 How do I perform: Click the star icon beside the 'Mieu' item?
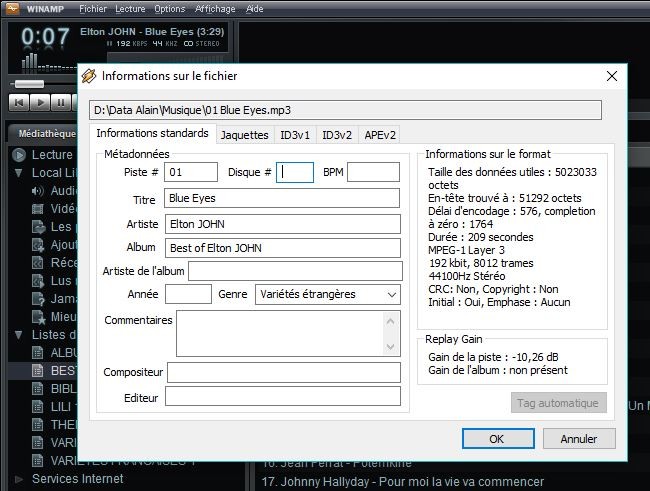(x=39, y=317)
